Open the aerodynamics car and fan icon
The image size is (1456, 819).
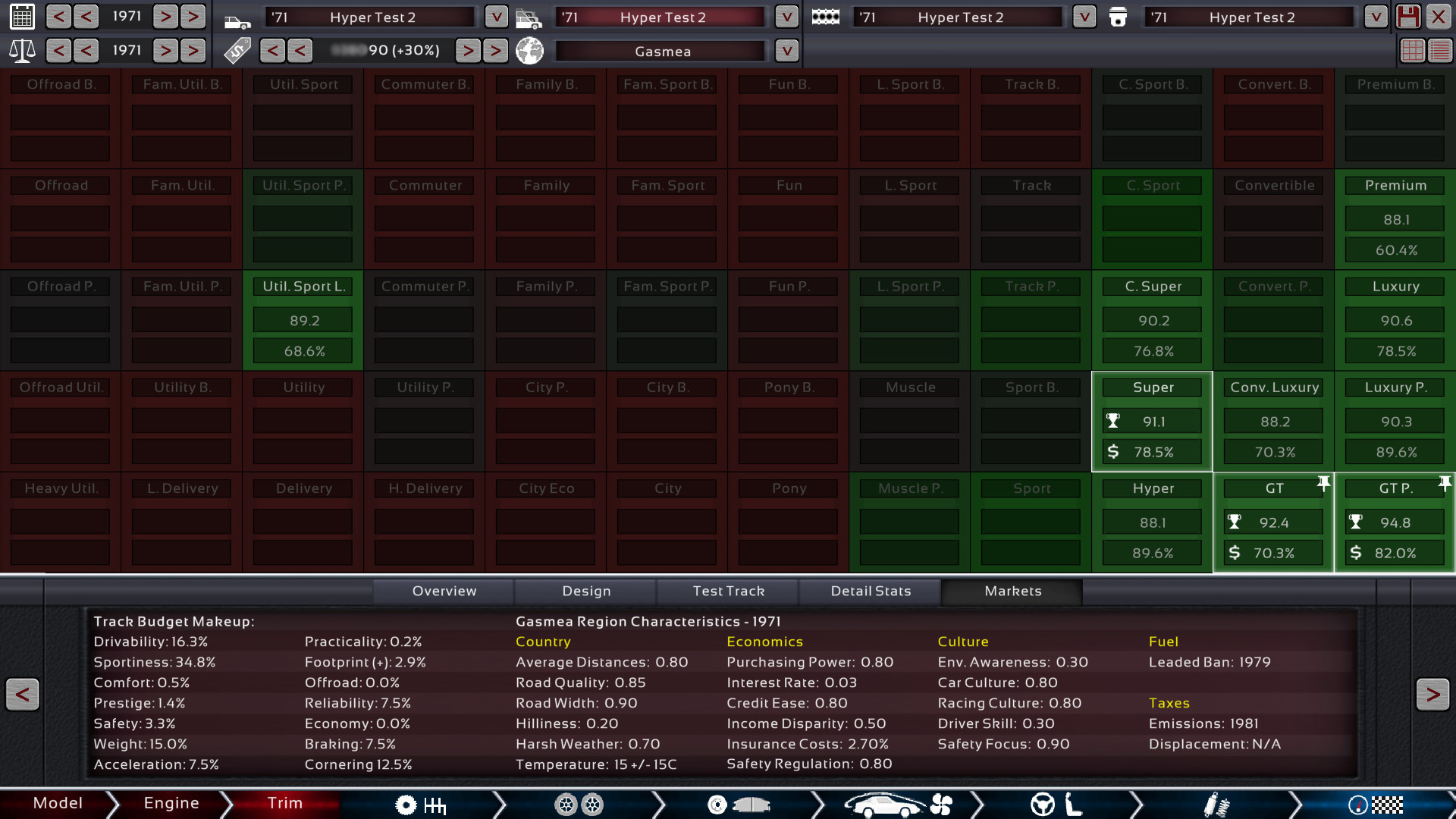[897, 805]
